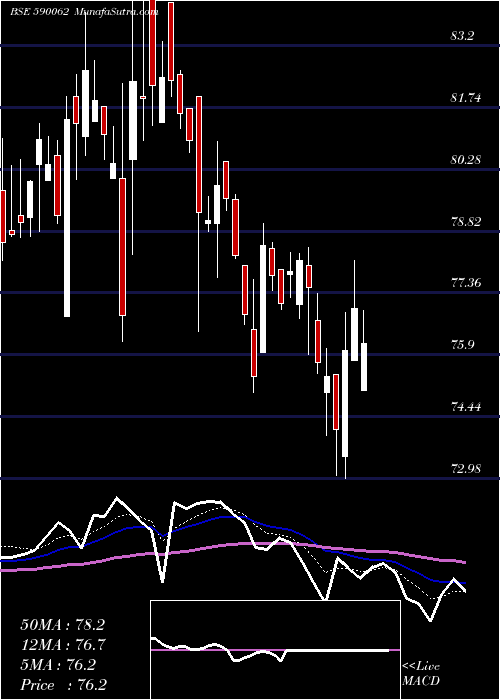Click the 74.44 price level label

pyautogui.click(x=468, y=407)
